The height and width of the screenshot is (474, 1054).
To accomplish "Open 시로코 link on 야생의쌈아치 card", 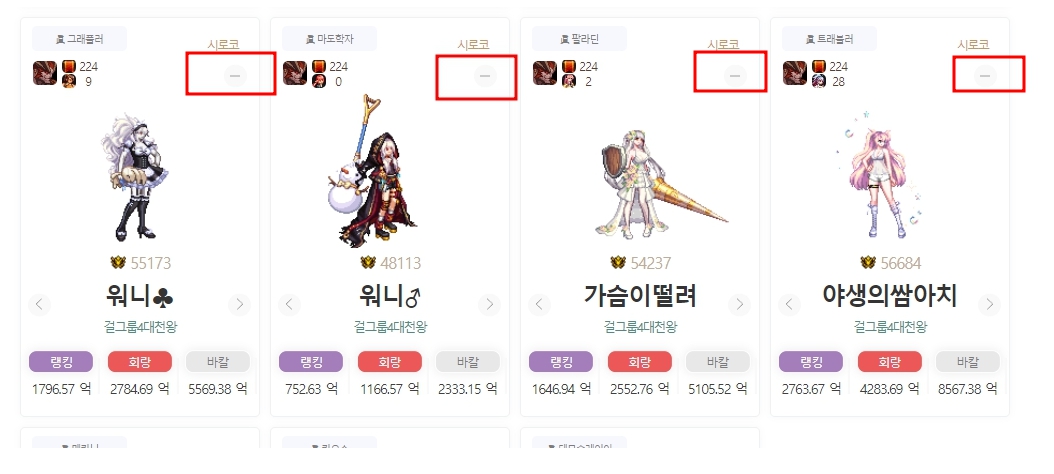I will (x=973, y=44).
